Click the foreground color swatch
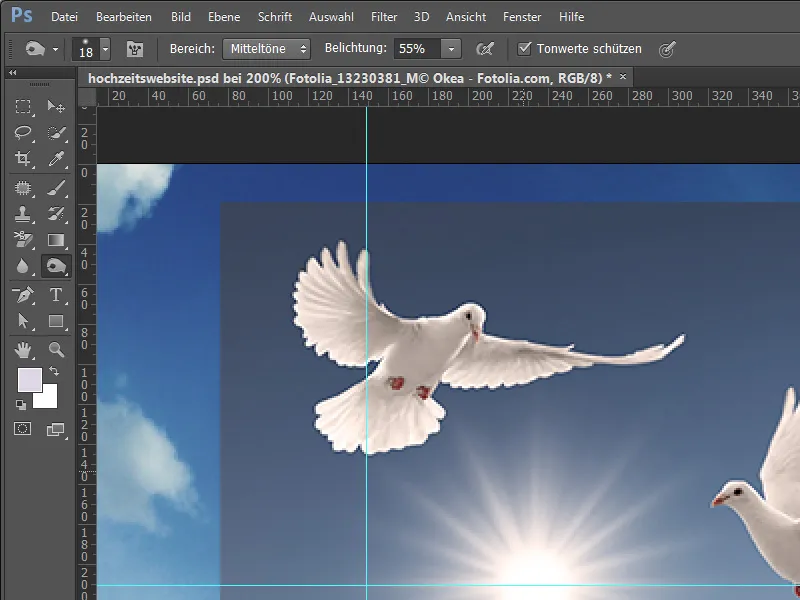Image resolution: width=800 pixels, height=600 pixels. click(30, 380)
